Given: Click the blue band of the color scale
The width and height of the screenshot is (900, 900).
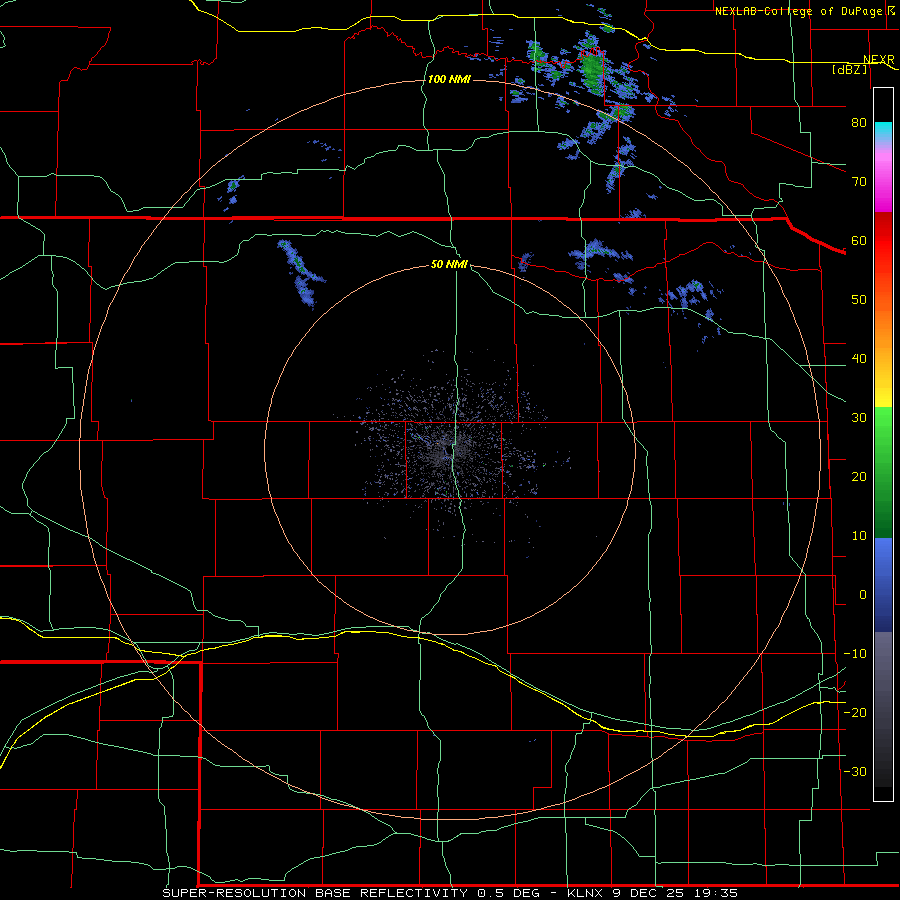Looking at the screenshot, I should tap(883, 585).
